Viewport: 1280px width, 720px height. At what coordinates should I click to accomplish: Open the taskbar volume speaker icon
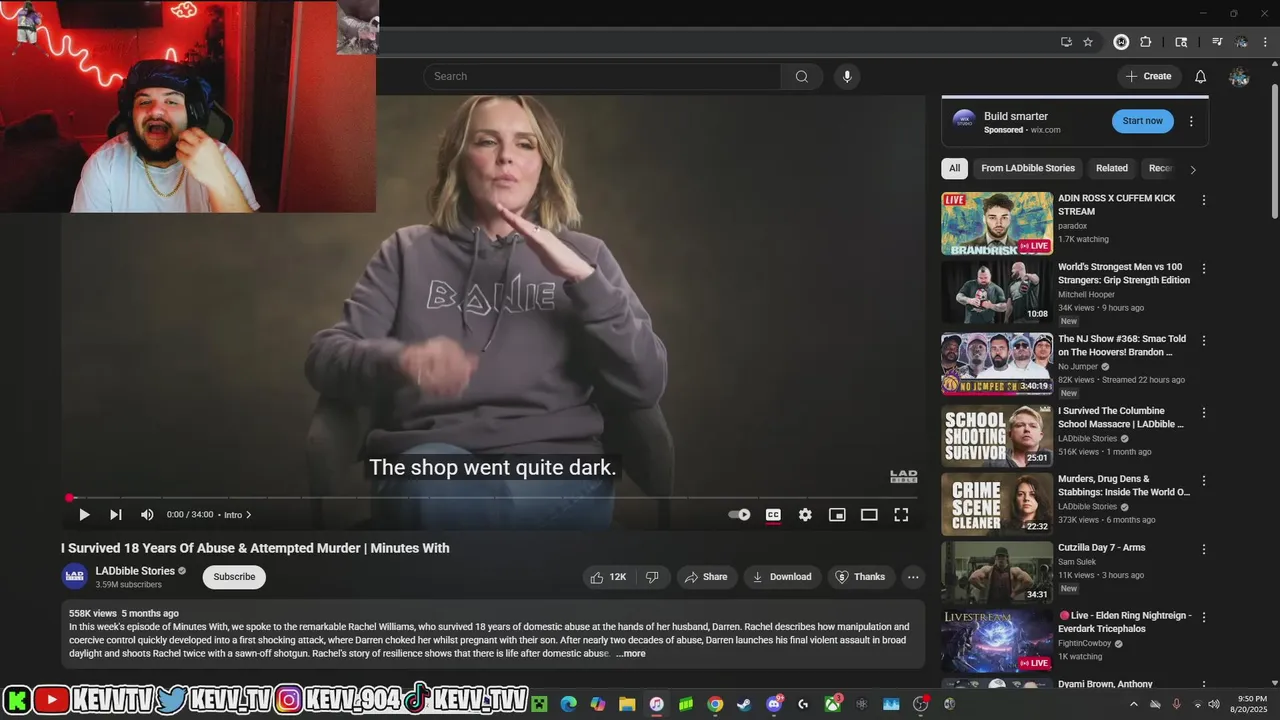click(1213, 704)
